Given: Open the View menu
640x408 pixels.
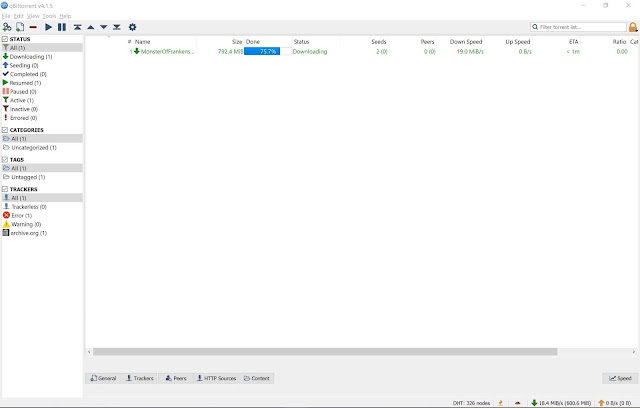Looking at the screenshot, I should pyautogui.click(x=33, y=16).
